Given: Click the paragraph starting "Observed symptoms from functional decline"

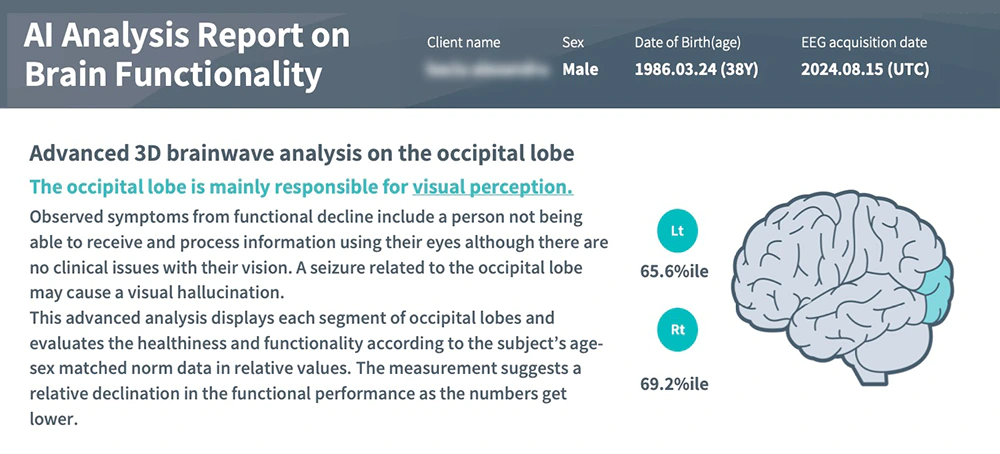Looking at the screenshot, I should coord(318,255).
